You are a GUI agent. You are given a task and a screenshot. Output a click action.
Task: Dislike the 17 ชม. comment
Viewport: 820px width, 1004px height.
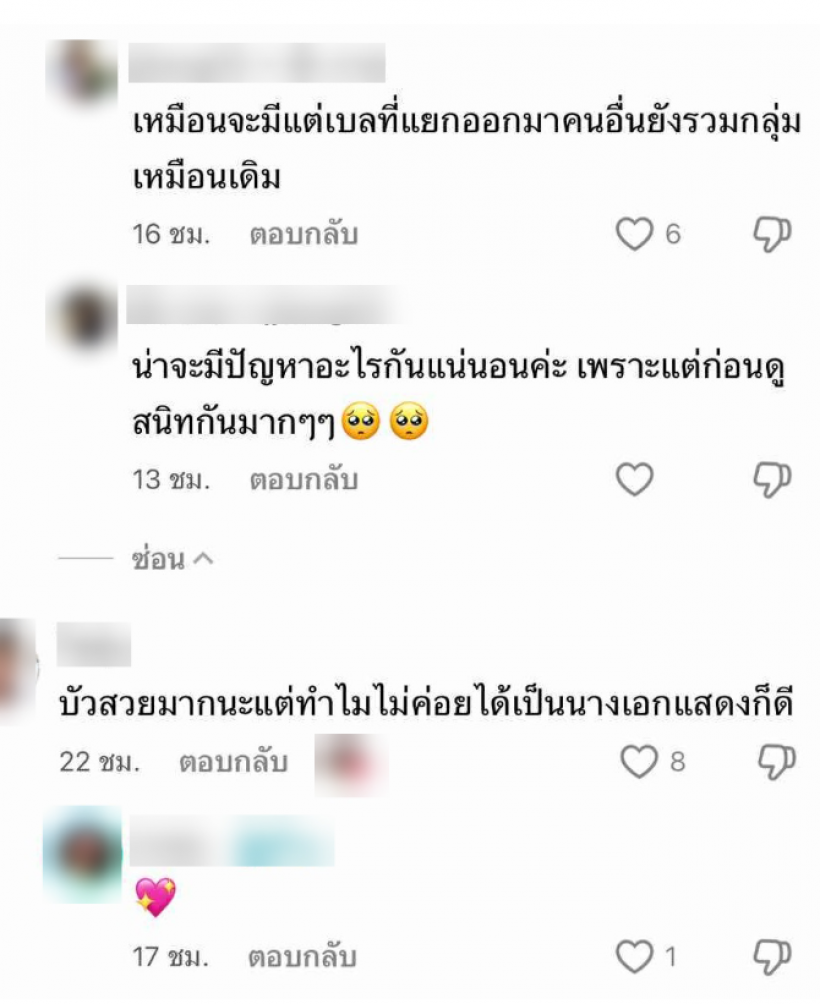point(772,958)
